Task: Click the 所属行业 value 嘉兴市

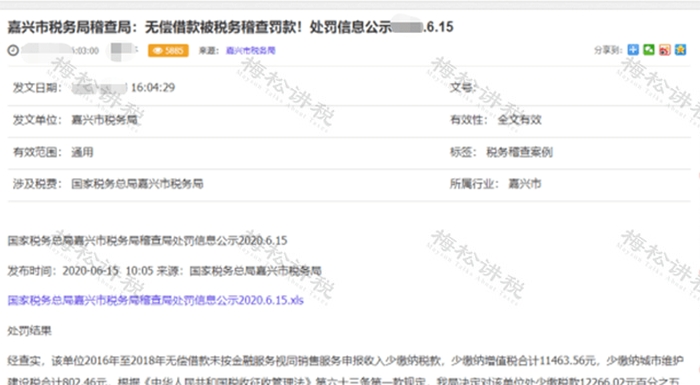Action: pyautogui.click(x=525, y=184)
